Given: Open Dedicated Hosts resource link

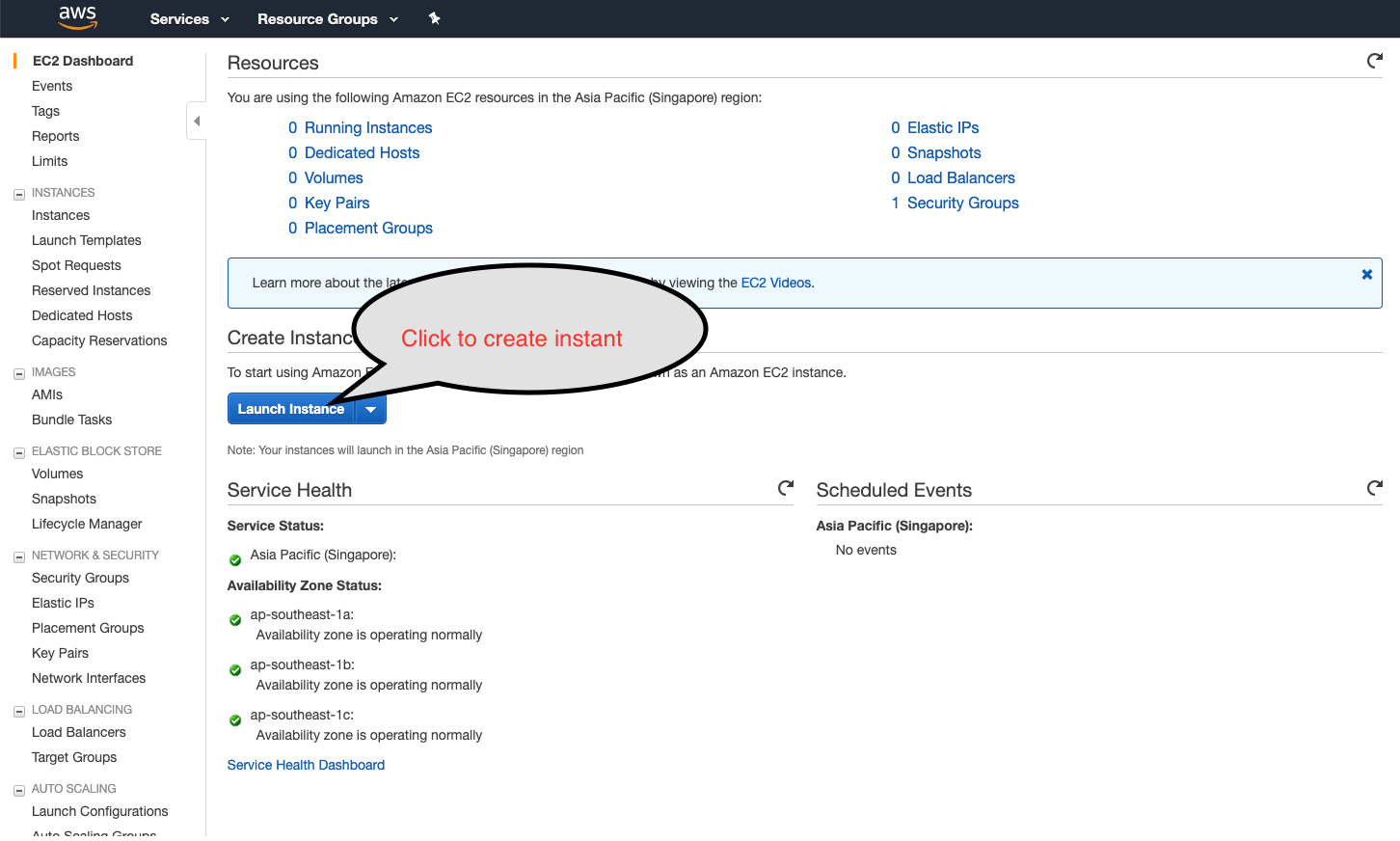Looking at the screenshot, I should [x=363, y=152].
